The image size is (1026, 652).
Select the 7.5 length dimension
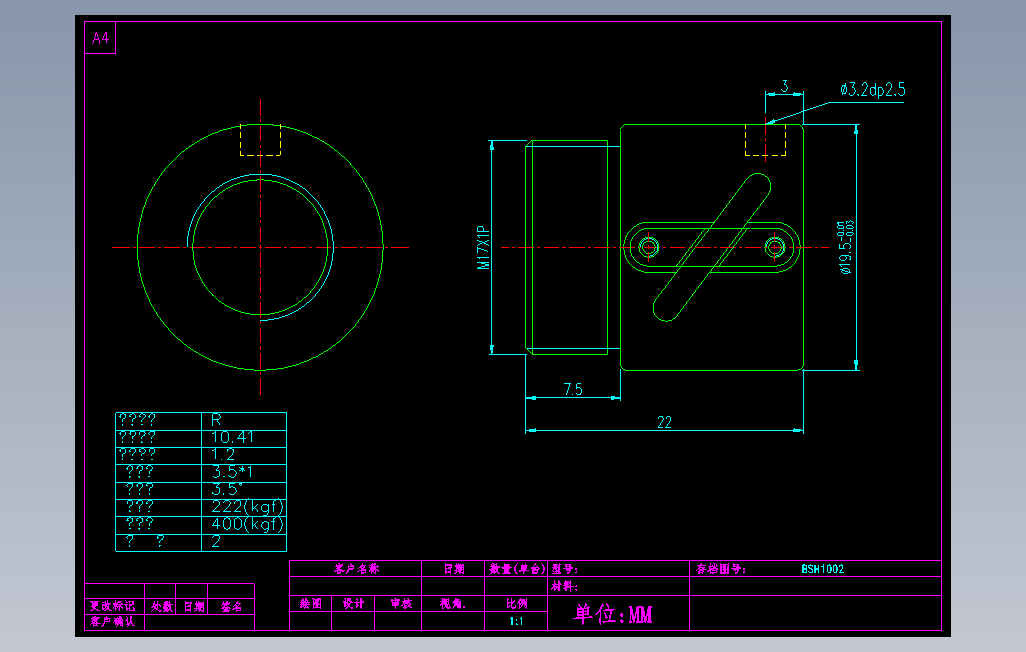[x=573, y=389]
